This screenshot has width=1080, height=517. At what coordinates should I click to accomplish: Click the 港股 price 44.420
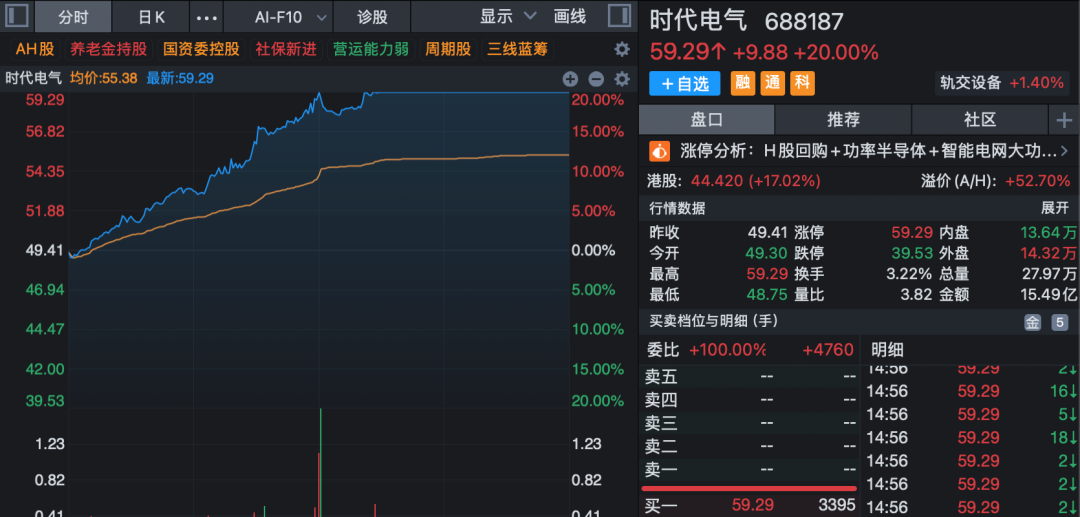(x=718, y=181)
